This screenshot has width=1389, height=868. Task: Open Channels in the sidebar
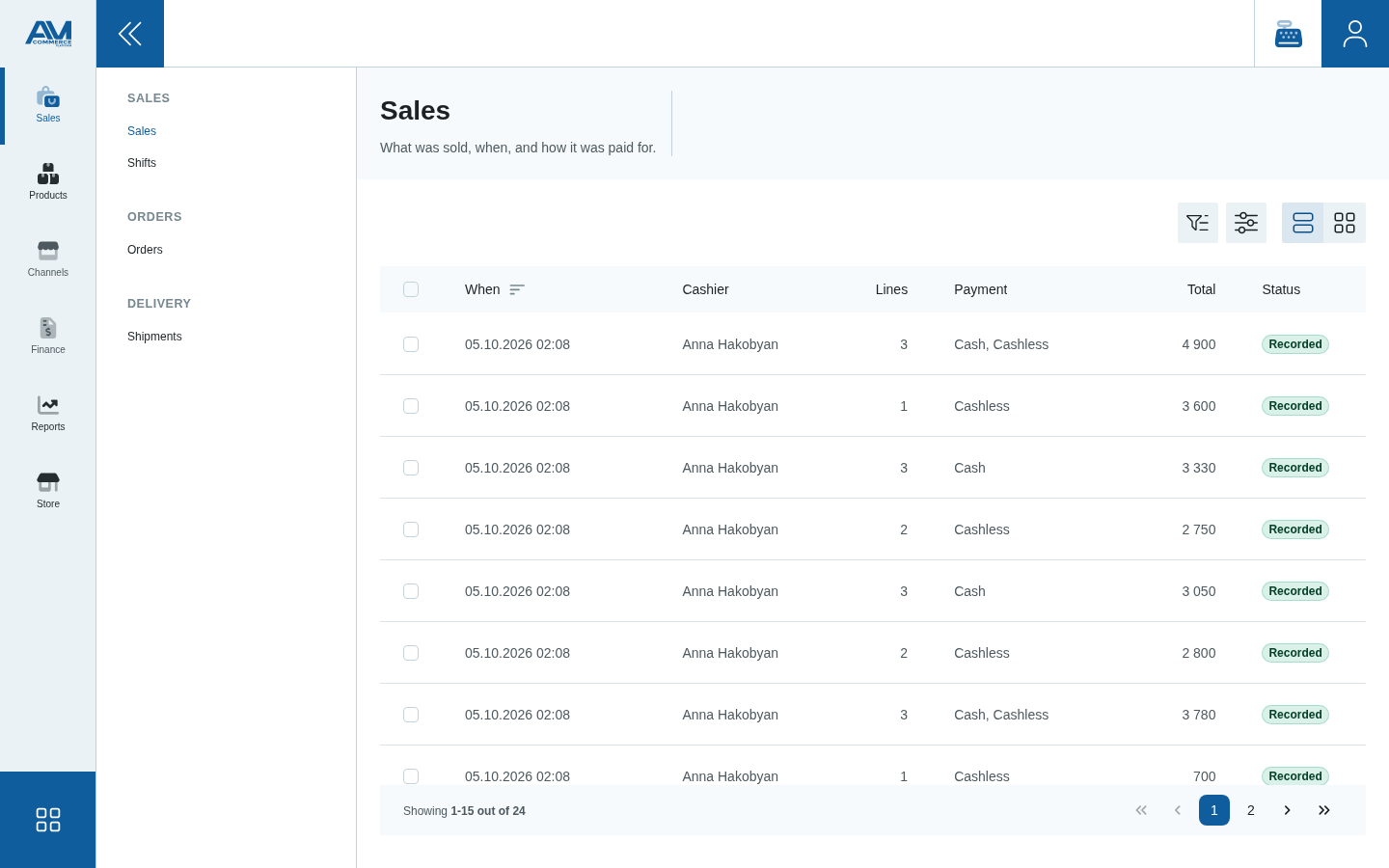pos(48,259)
